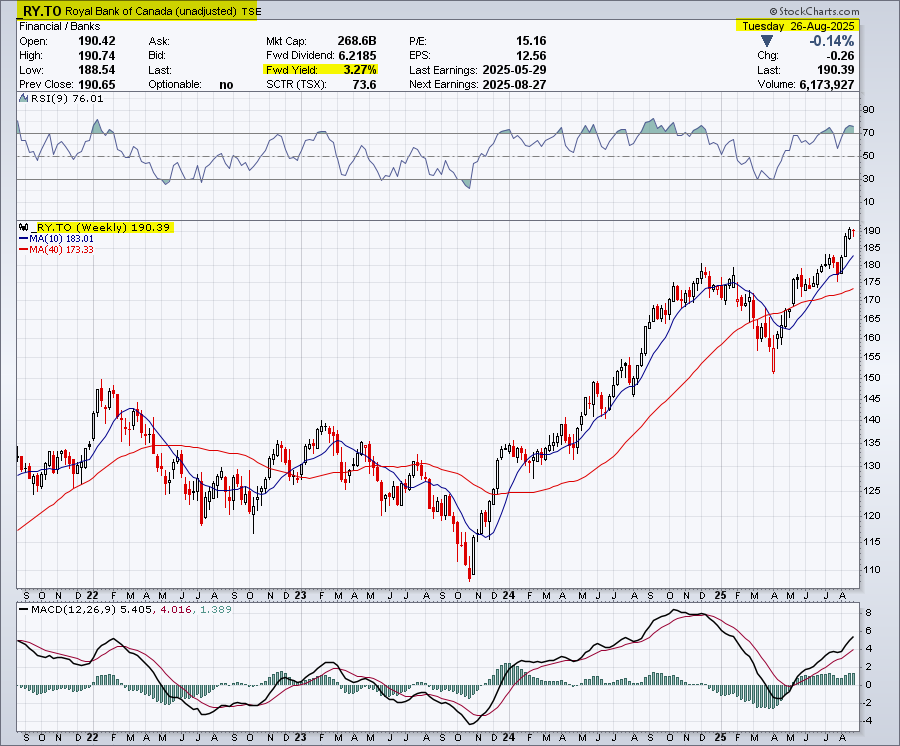
Task: Click the RSI indicator legend icon
Action: point(24,98)
